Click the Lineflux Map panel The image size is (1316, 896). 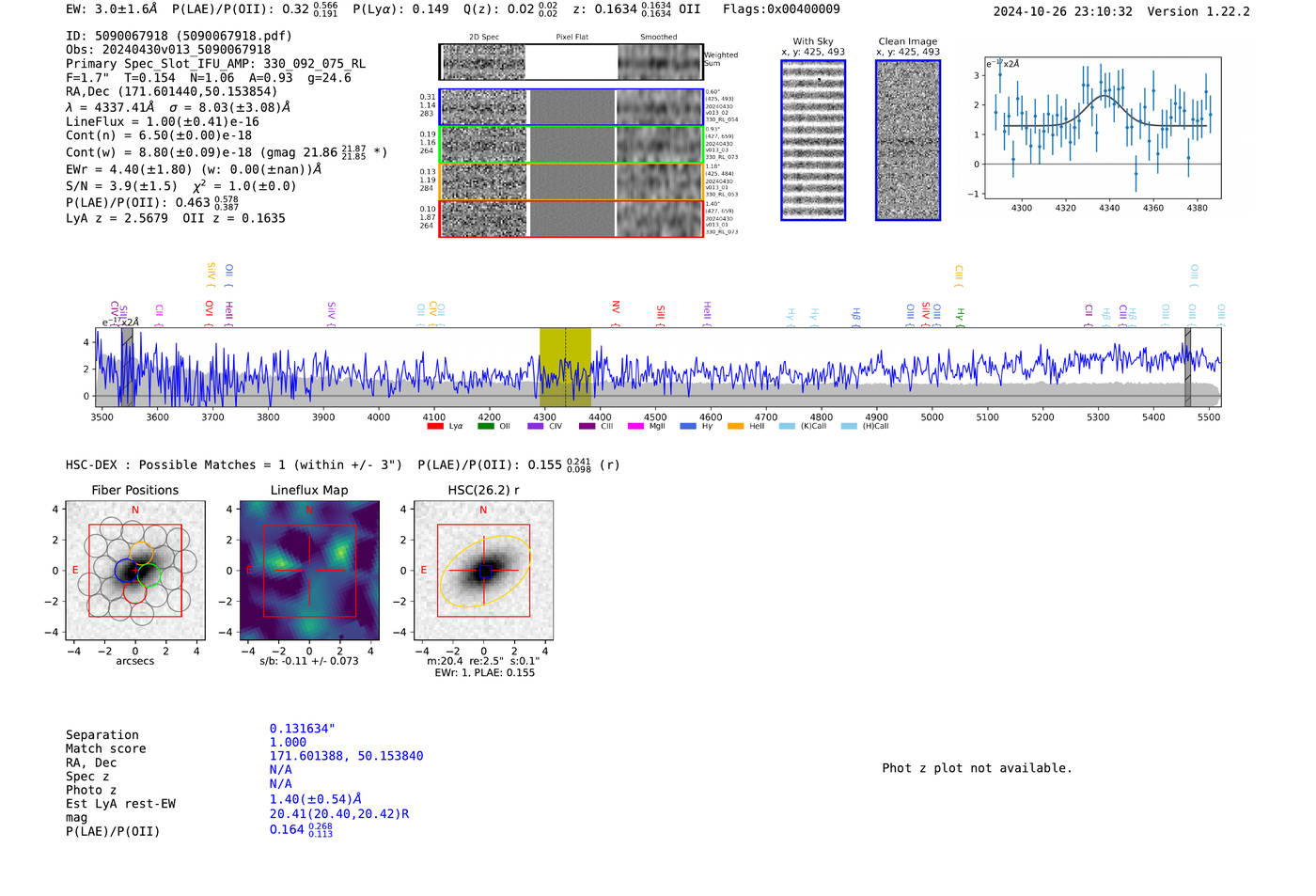coord(309,571)
